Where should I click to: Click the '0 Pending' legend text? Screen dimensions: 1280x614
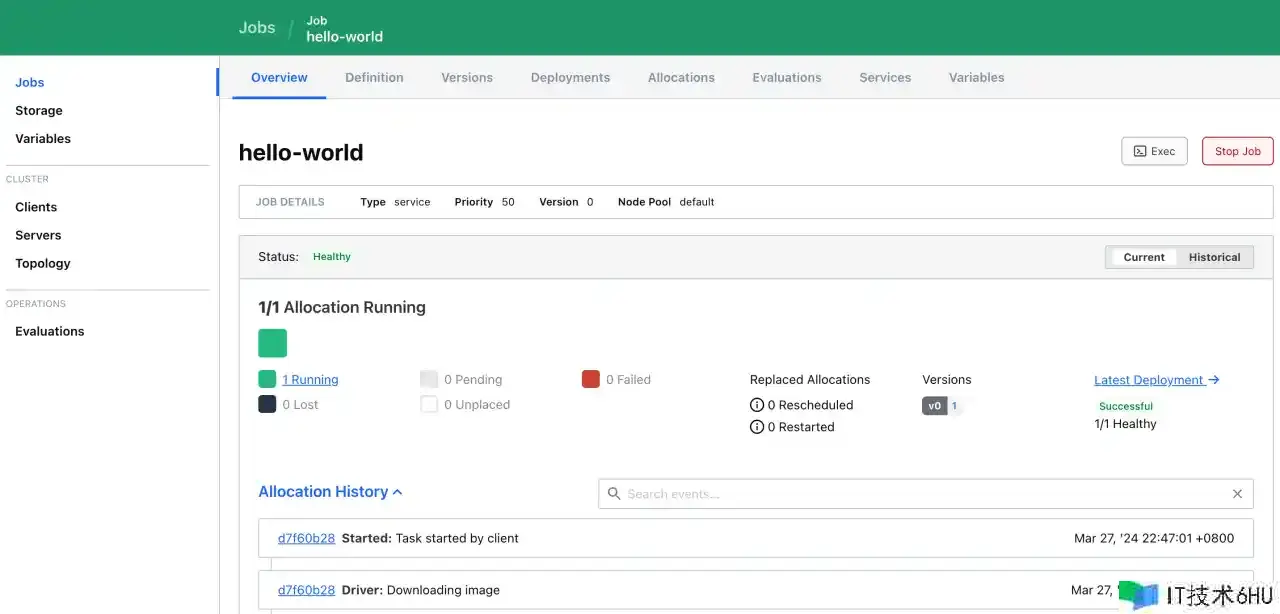coord(473,380)
